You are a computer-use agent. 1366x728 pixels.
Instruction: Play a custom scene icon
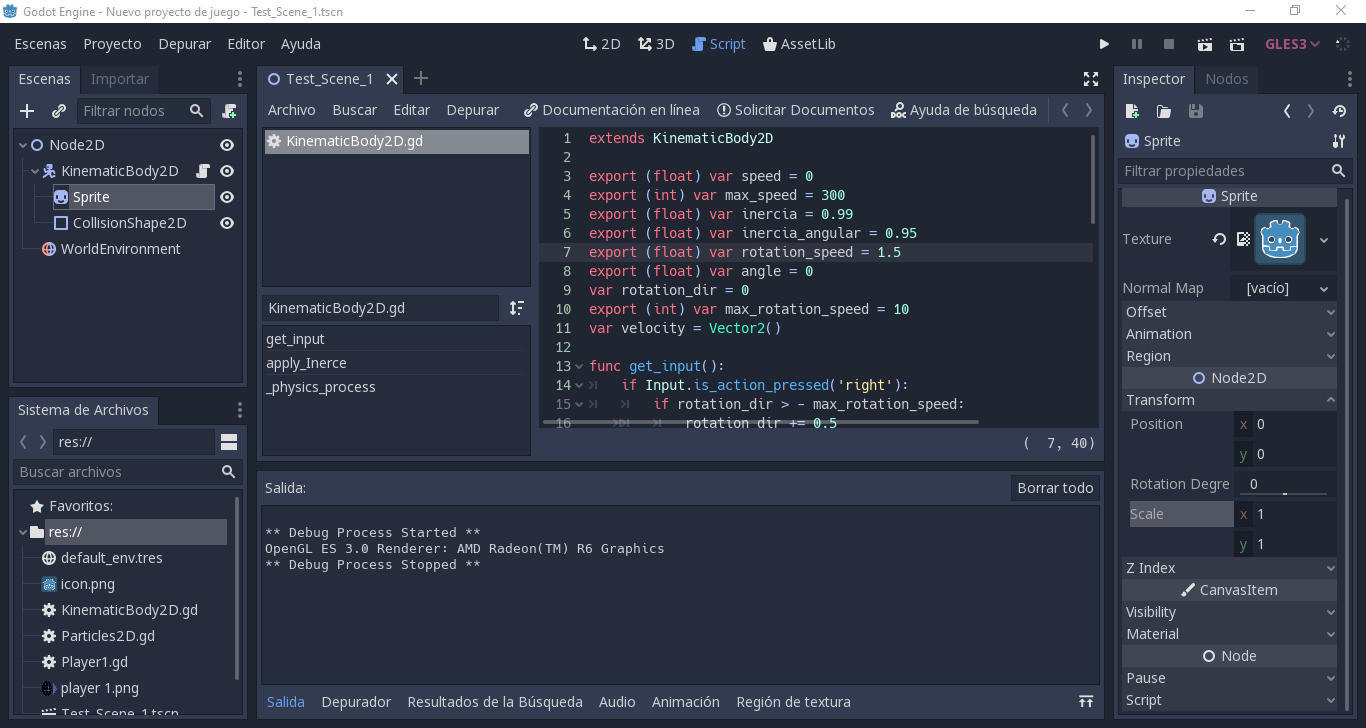click(x=1237, y=44)
